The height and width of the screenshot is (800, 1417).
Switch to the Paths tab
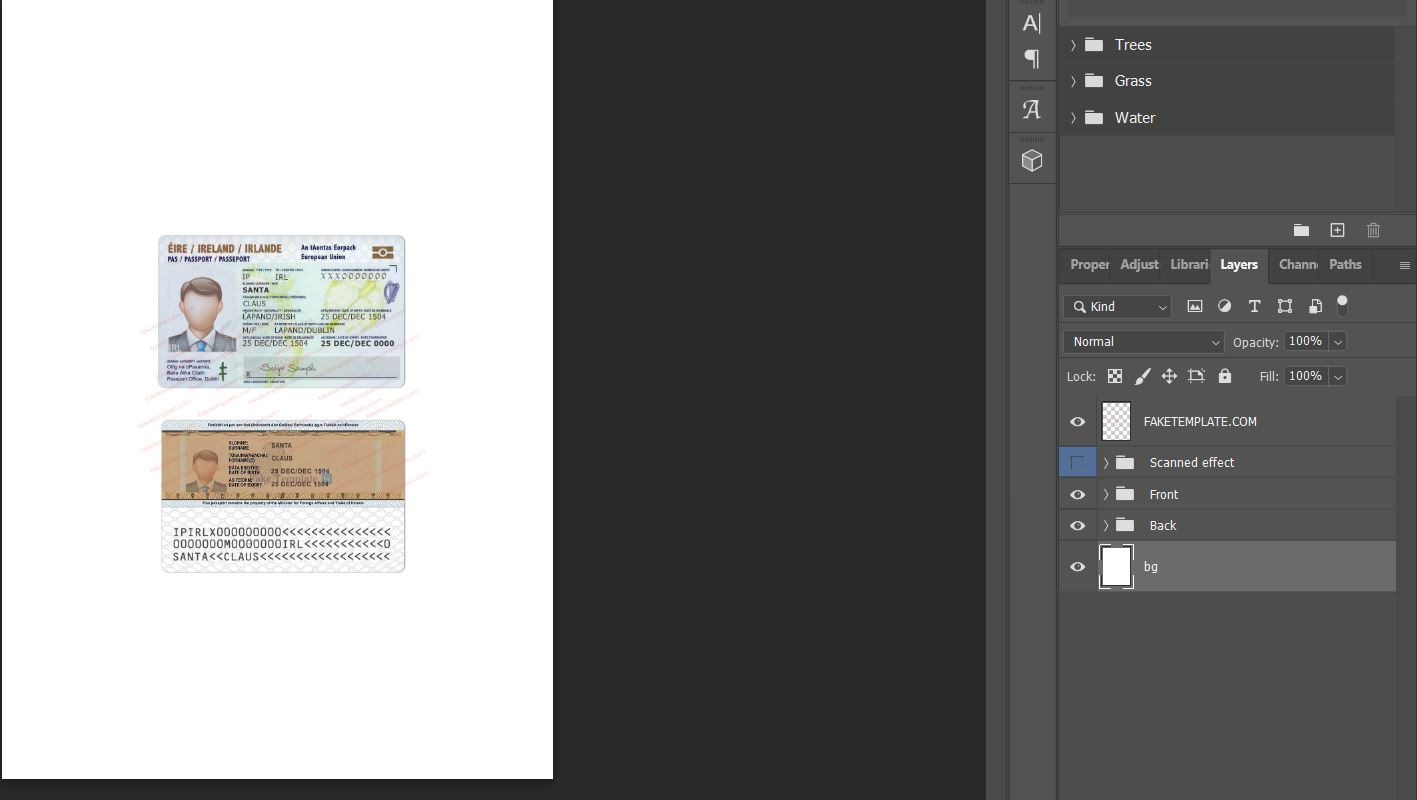1344,264
